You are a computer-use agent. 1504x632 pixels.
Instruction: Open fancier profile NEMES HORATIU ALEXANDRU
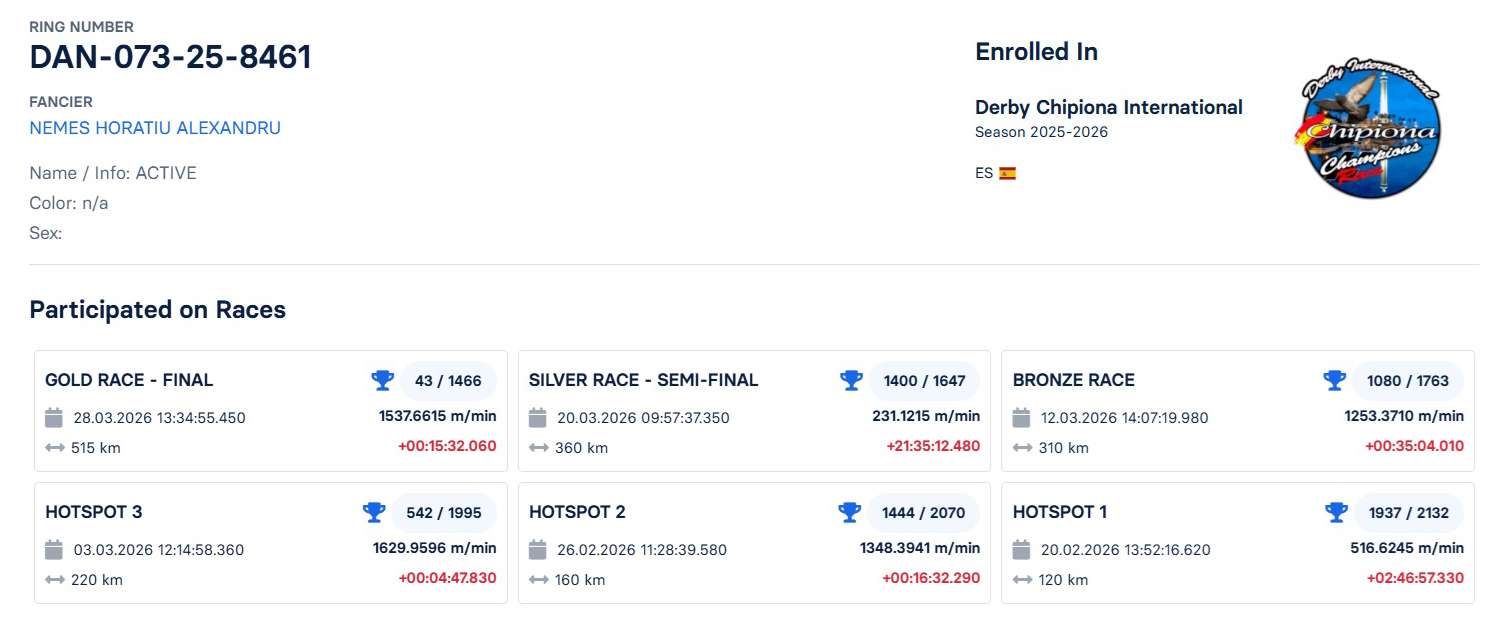click(155, 128)
